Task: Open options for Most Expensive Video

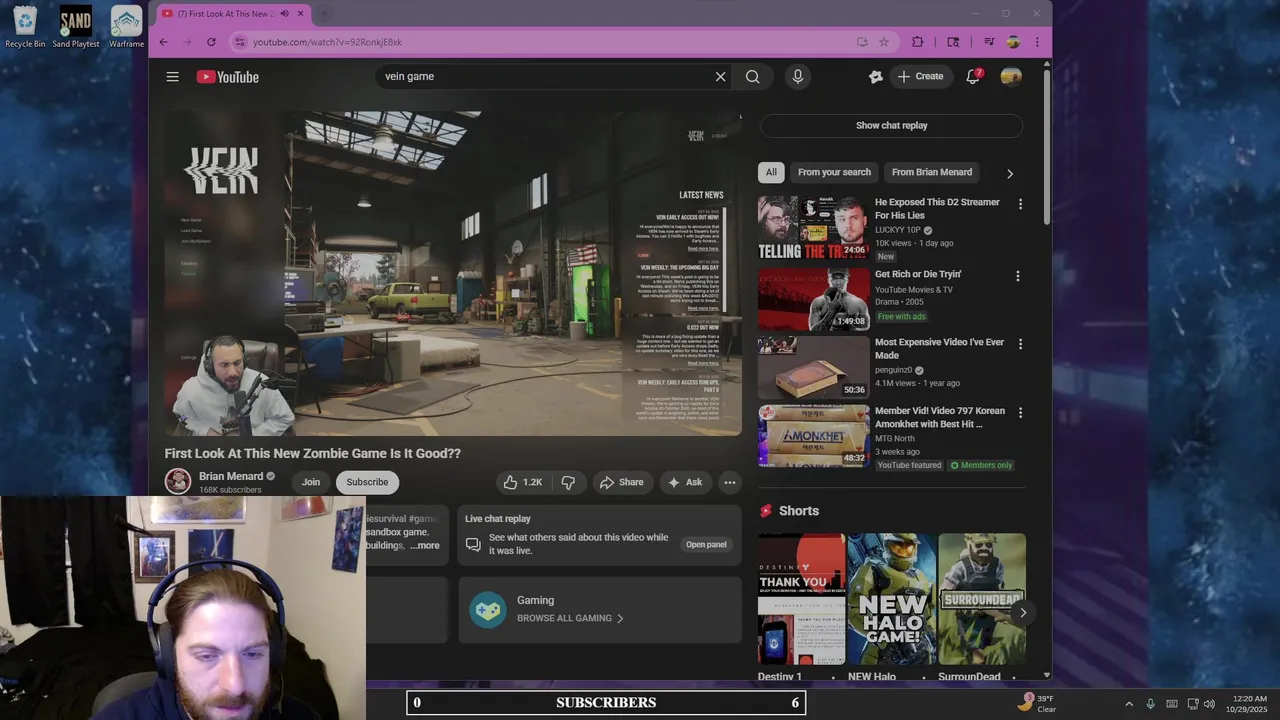Action: [x=1020, y=344]
